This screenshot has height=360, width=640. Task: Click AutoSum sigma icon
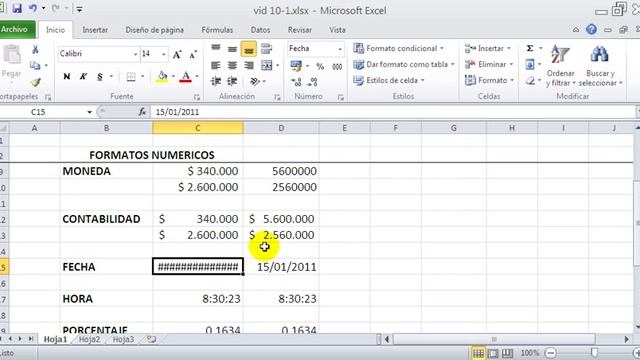coord(530,48)
